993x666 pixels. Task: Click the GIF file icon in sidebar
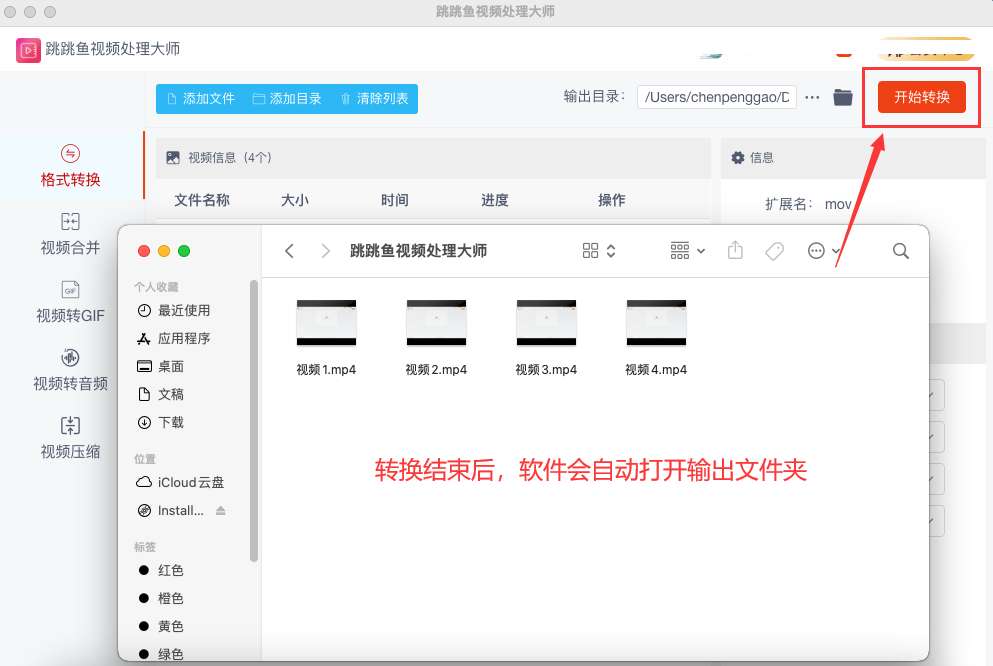(x=70, y=289)
